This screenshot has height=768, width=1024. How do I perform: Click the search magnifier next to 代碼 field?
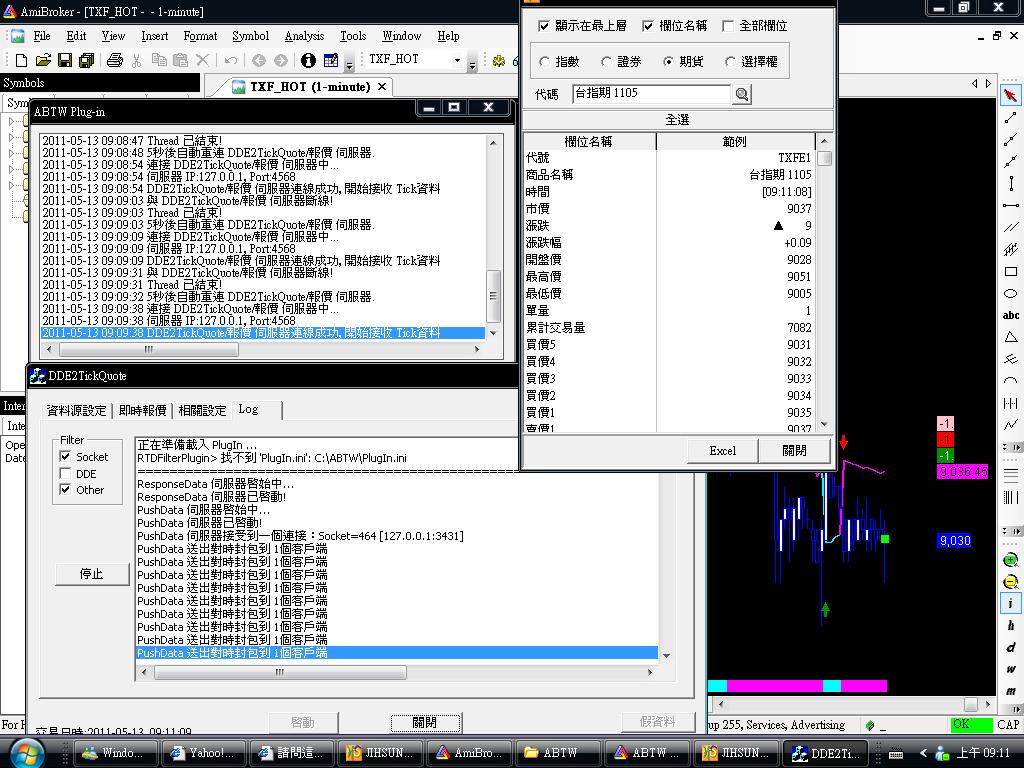click(x=741, y=94)
